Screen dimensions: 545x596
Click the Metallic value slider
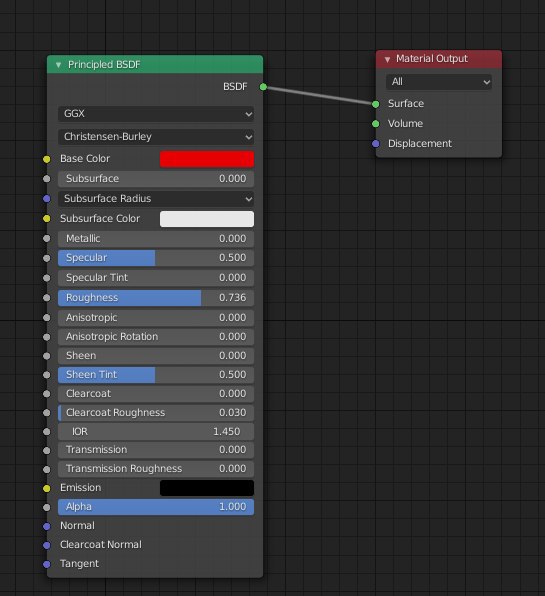pos(156,239)
